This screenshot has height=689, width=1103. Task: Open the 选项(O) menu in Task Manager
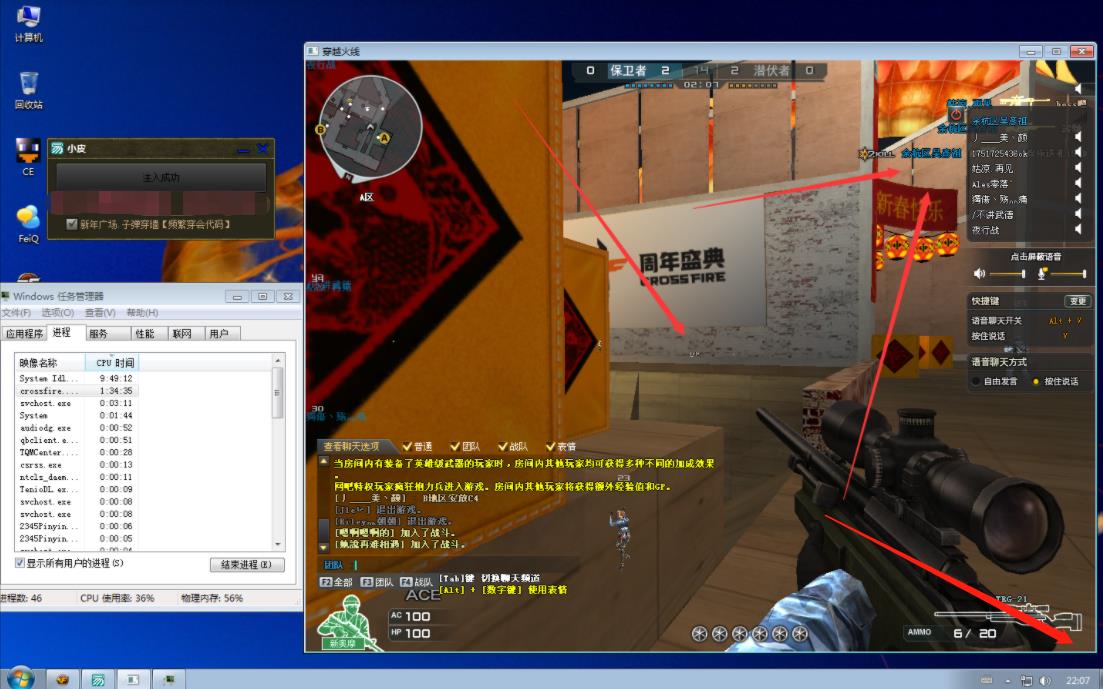[x=58, y=312]
